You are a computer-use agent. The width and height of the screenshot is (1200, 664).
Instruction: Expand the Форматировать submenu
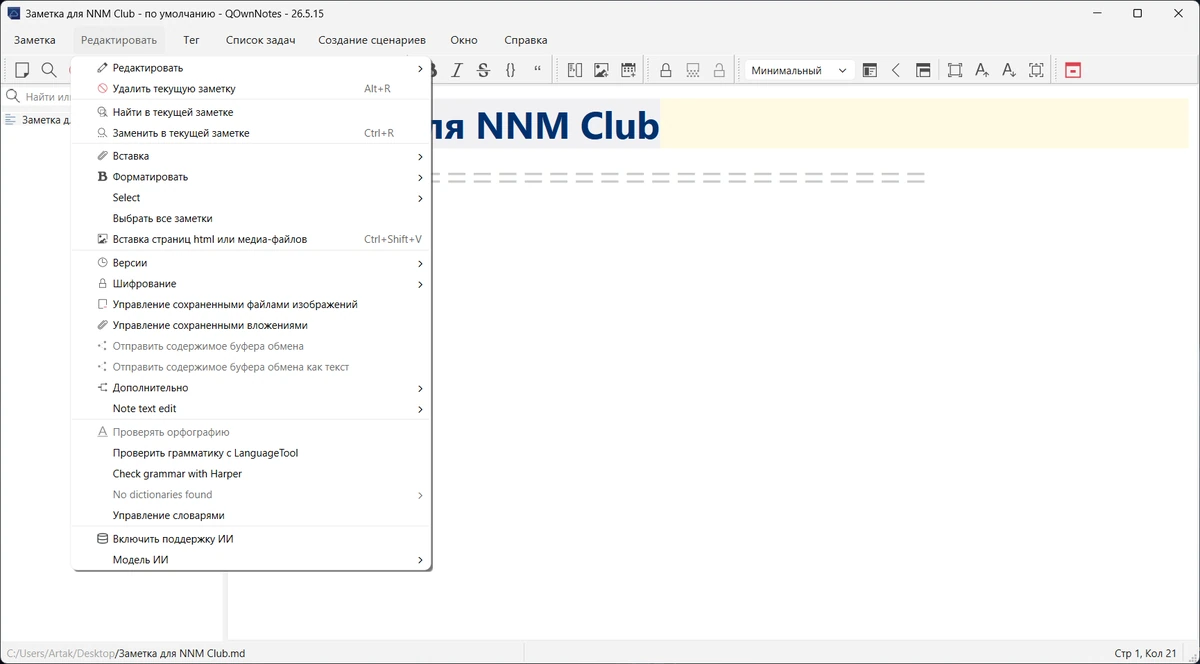coord(251,177)
